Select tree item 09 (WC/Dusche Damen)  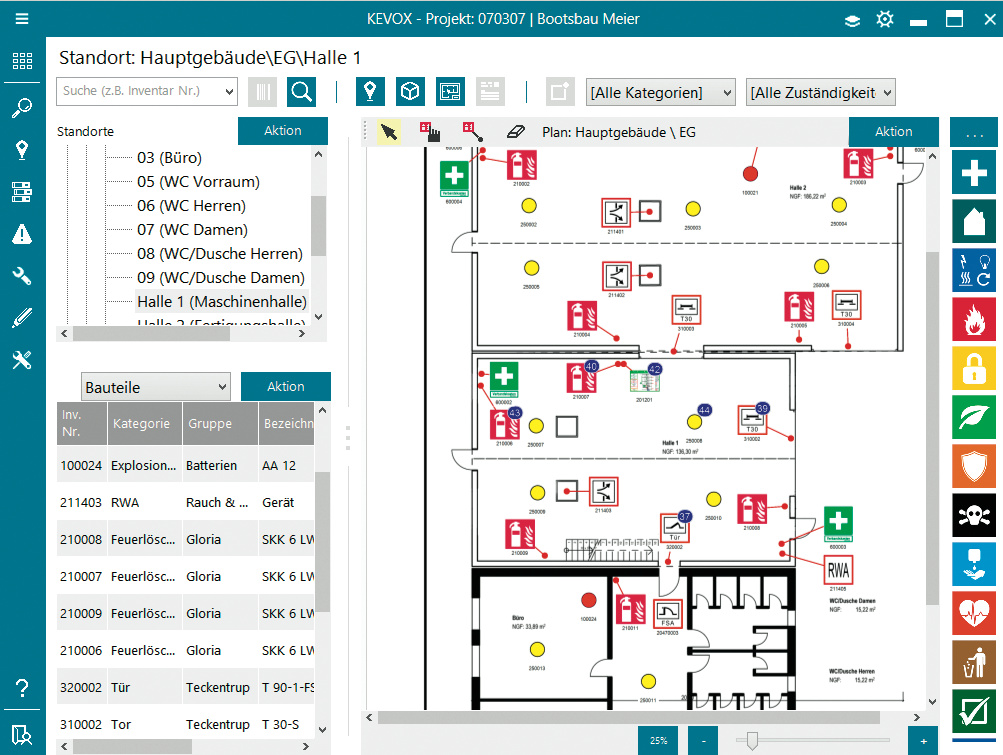coord(221,278)
